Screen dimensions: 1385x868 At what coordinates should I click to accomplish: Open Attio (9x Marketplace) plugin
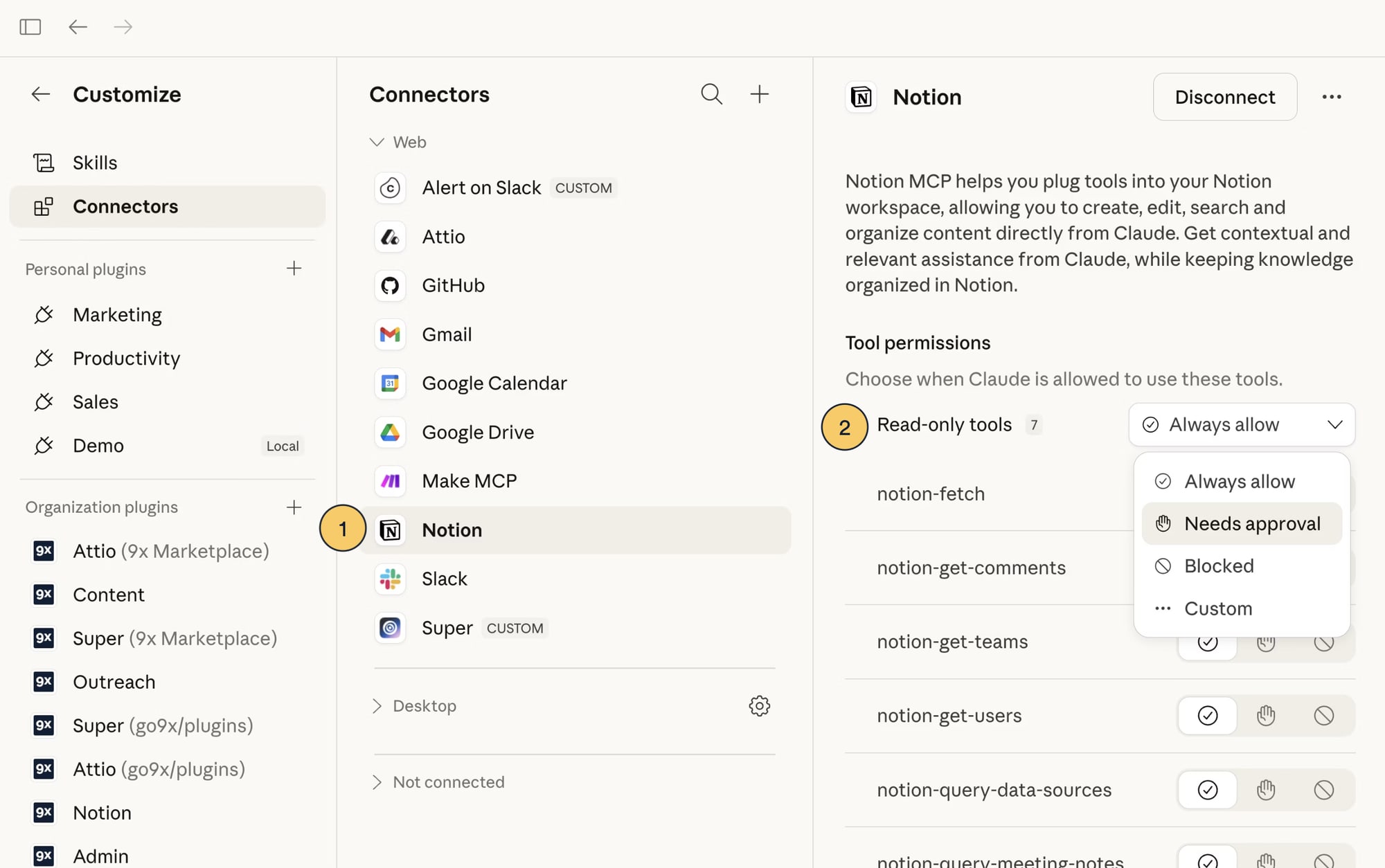168,551
